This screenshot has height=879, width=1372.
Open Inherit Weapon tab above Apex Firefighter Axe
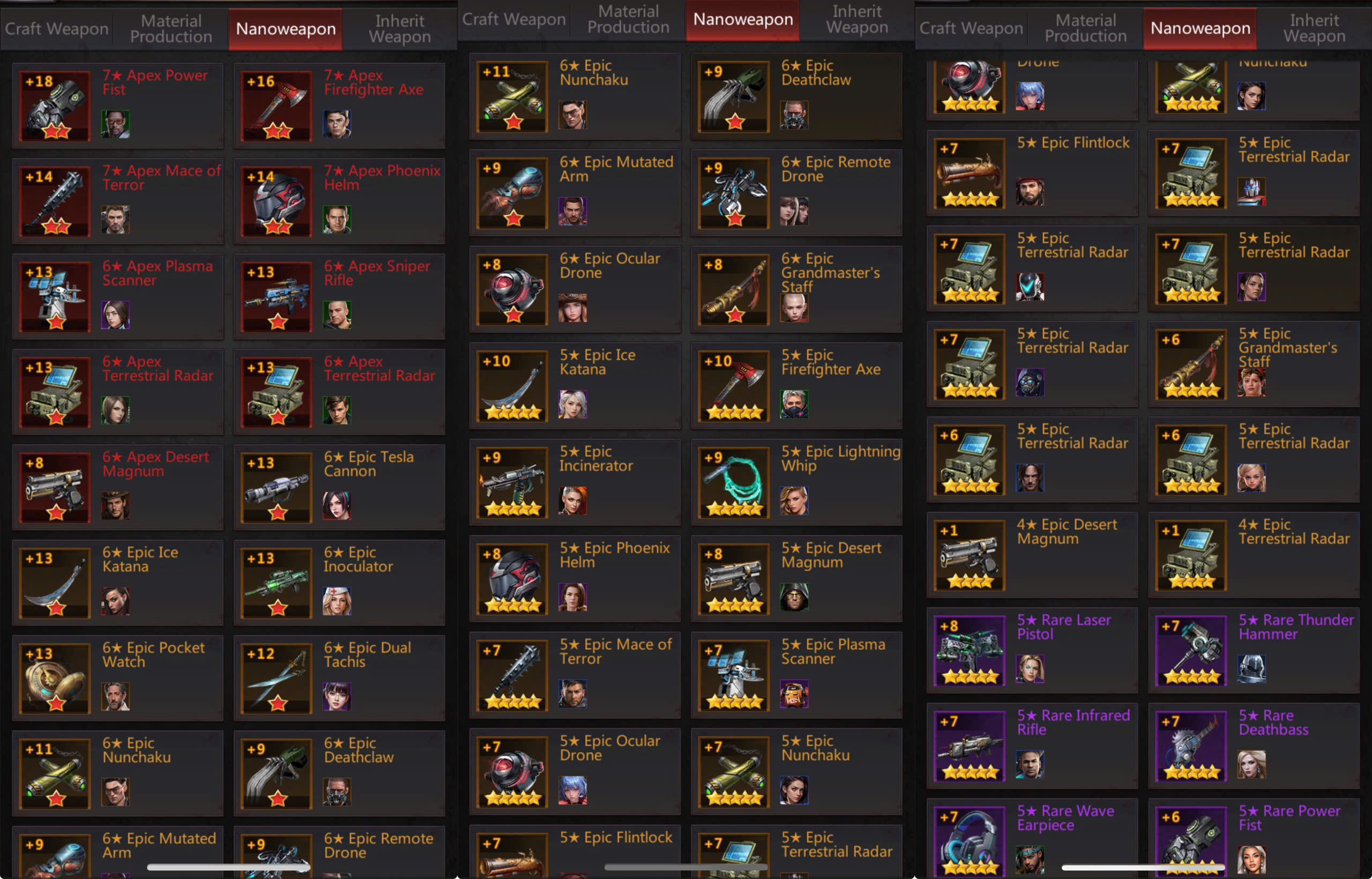[x=399, y=28]
